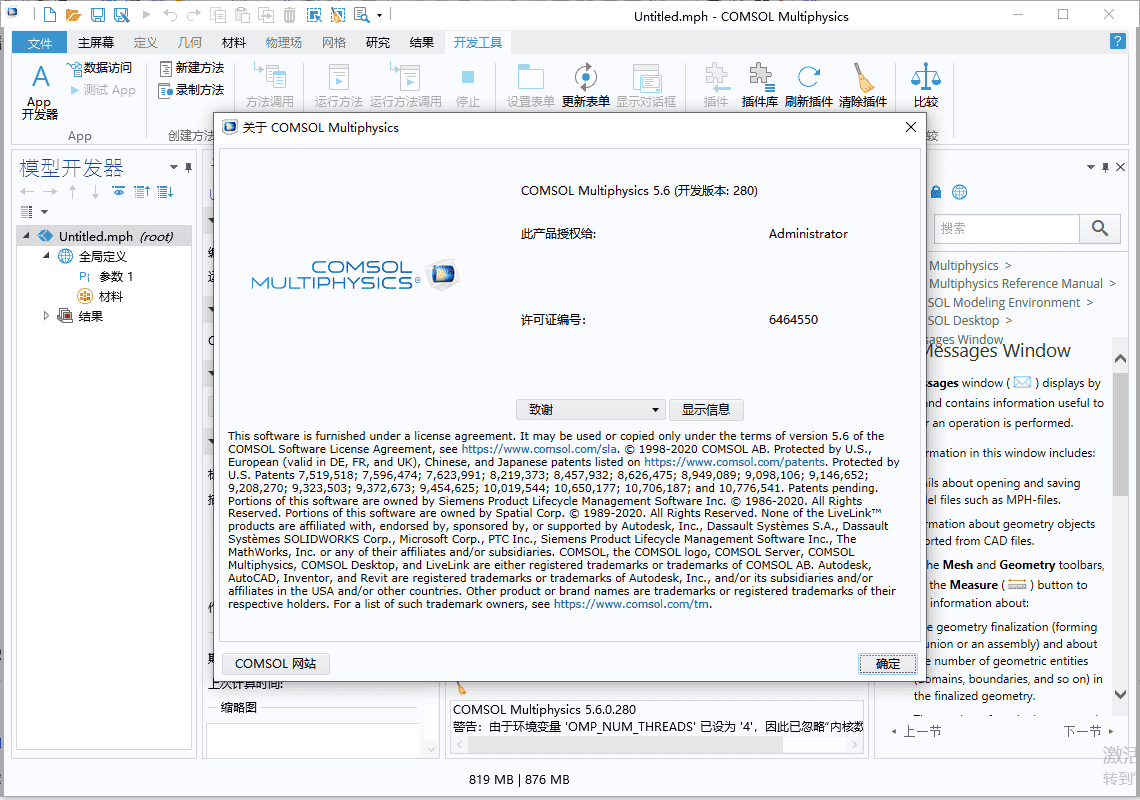1140x800 pixels.
Task: Click the 搜索 search input field
Action: pyautogui.click(x=1006, y=229)
